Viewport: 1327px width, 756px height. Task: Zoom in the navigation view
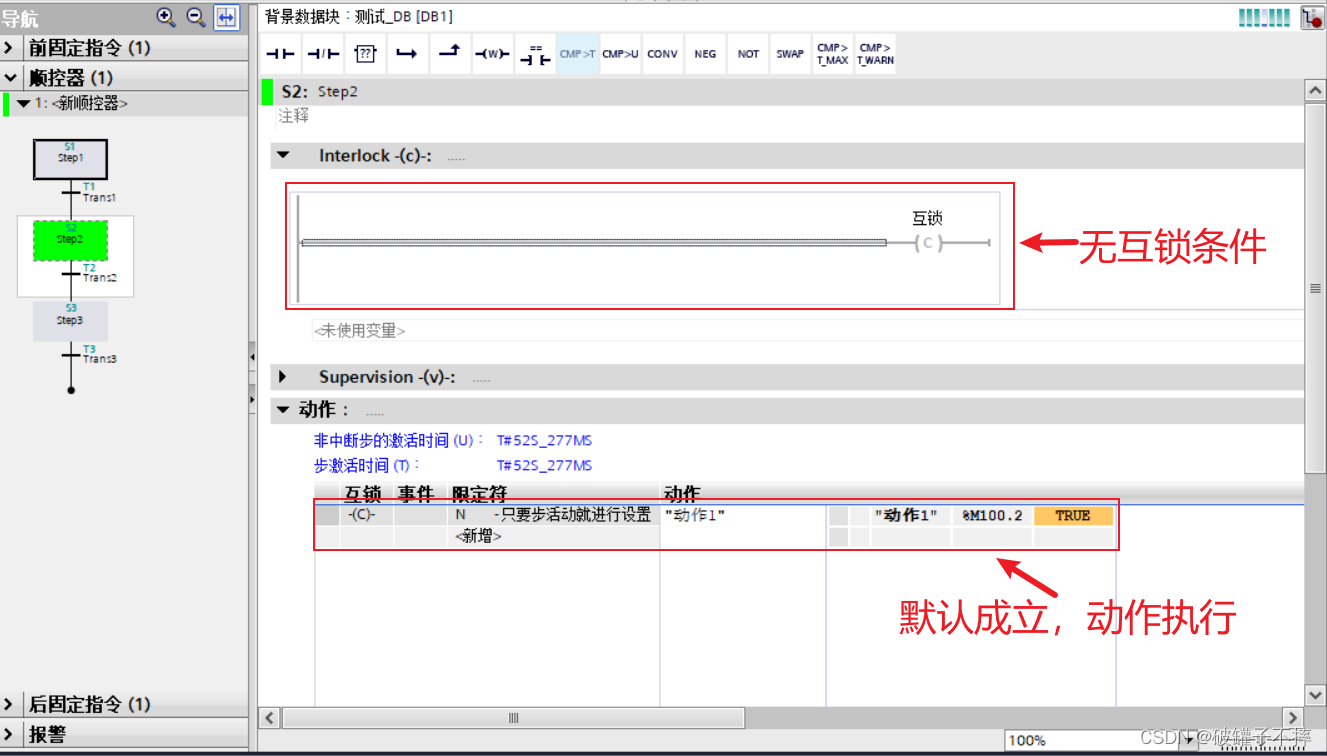point(166,17)
